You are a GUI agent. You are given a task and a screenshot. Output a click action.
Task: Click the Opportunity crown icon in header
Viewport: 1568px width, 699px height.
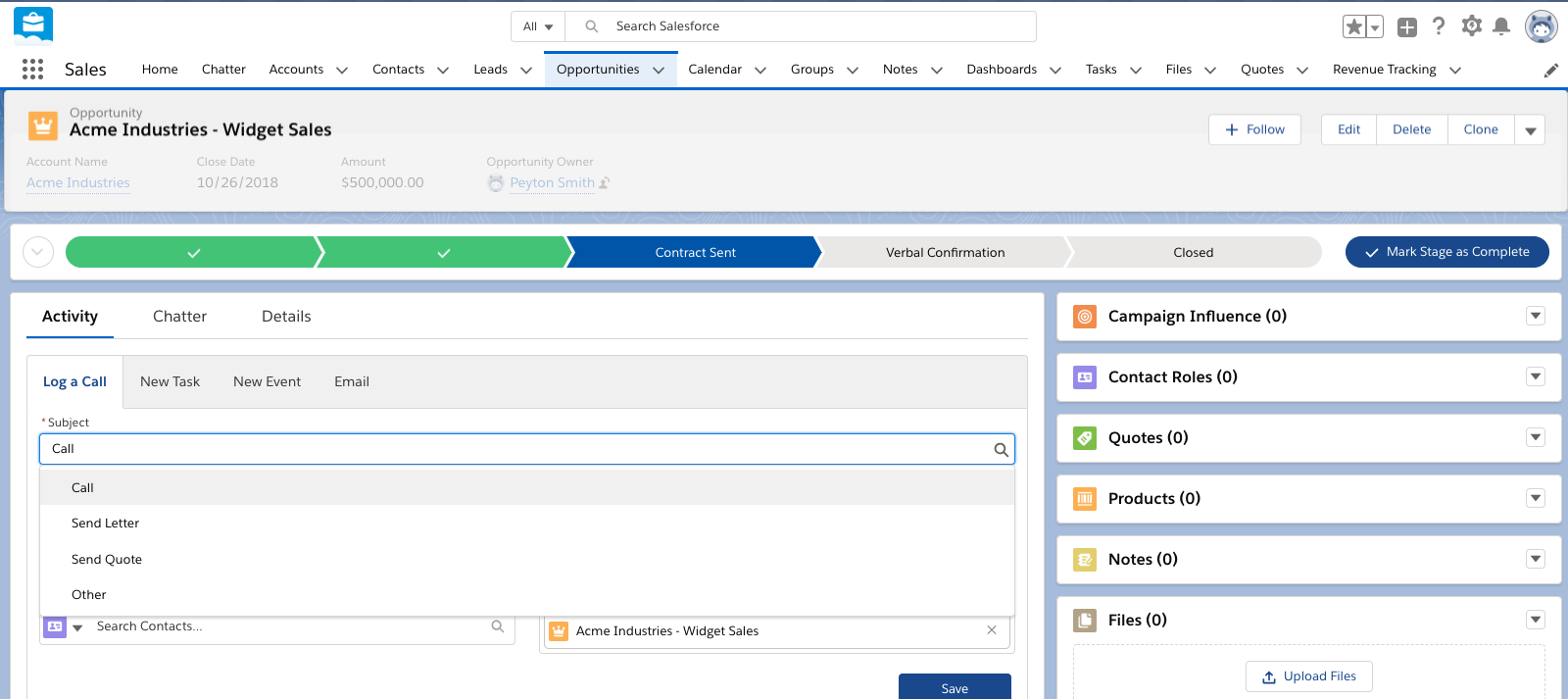pyautogui.click(x=42, y=125)
